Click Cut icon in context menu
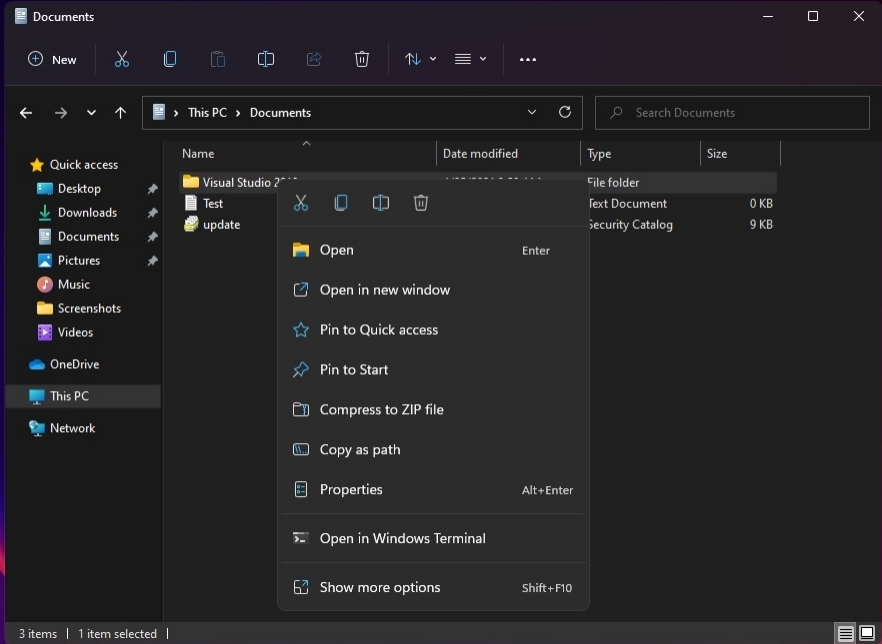 (301, 203)
